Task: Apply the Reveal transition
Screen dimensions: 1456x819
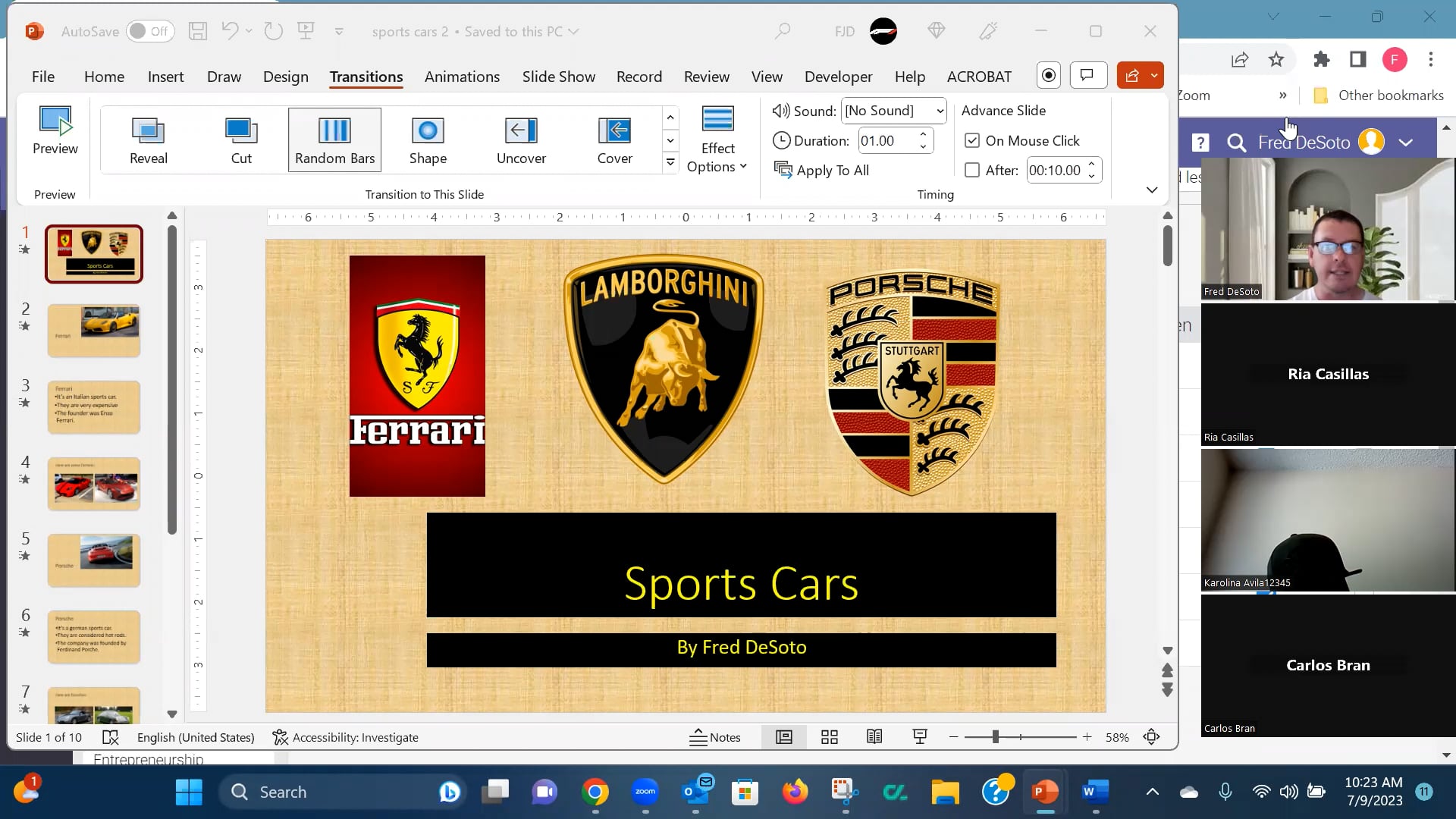Action: tap(149, 140)
